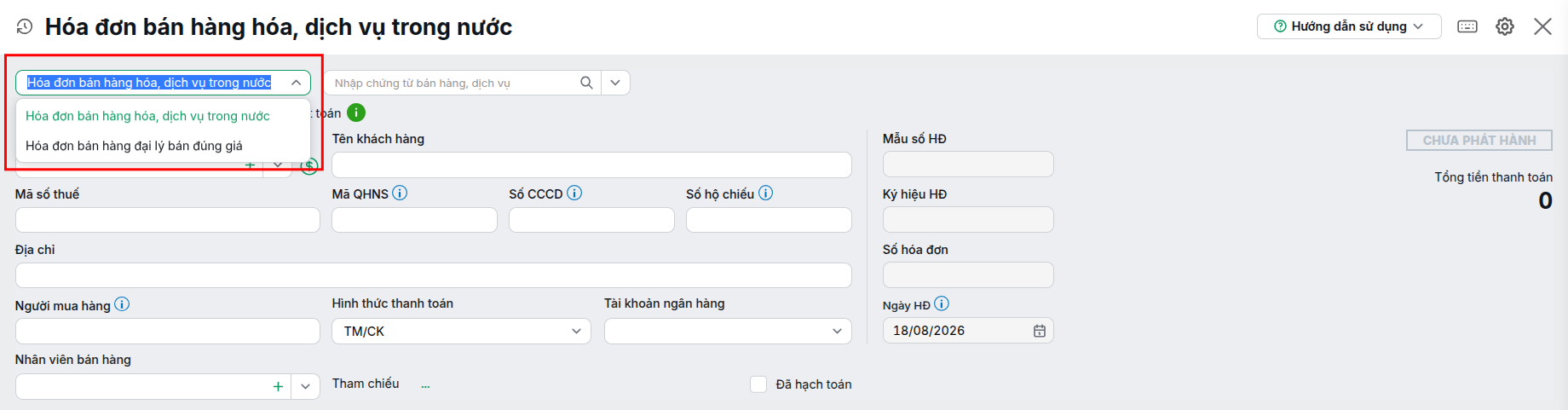
Task: Click the Địa chỉ input field
Action: pos(434,275)
